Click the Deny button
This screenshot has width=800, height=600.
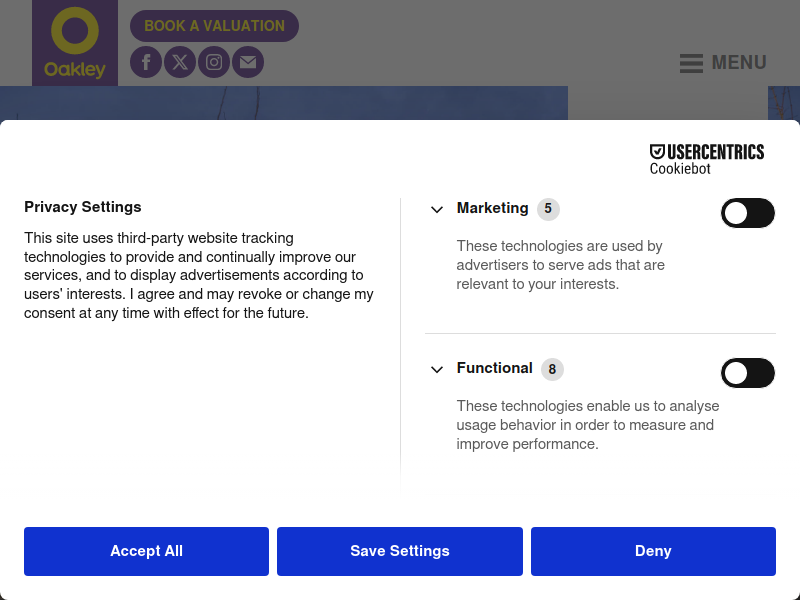pos(653,551)
